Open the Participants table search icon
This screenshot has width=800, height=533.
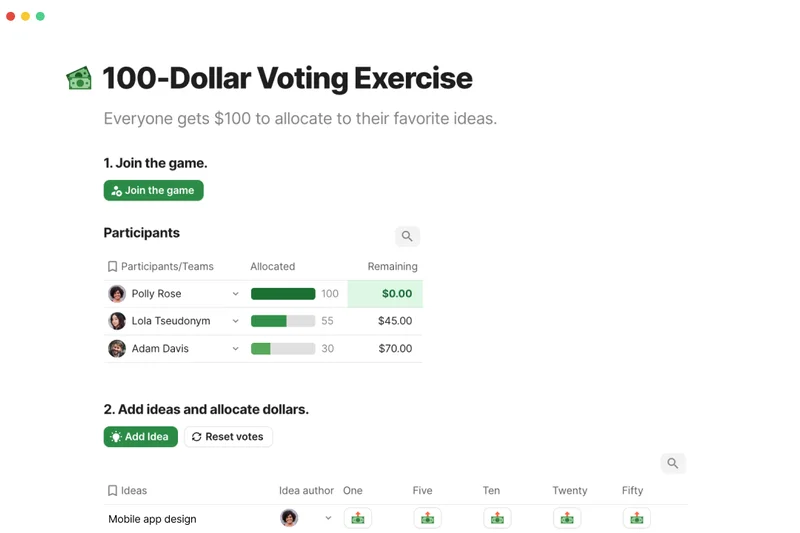(407, 236)
